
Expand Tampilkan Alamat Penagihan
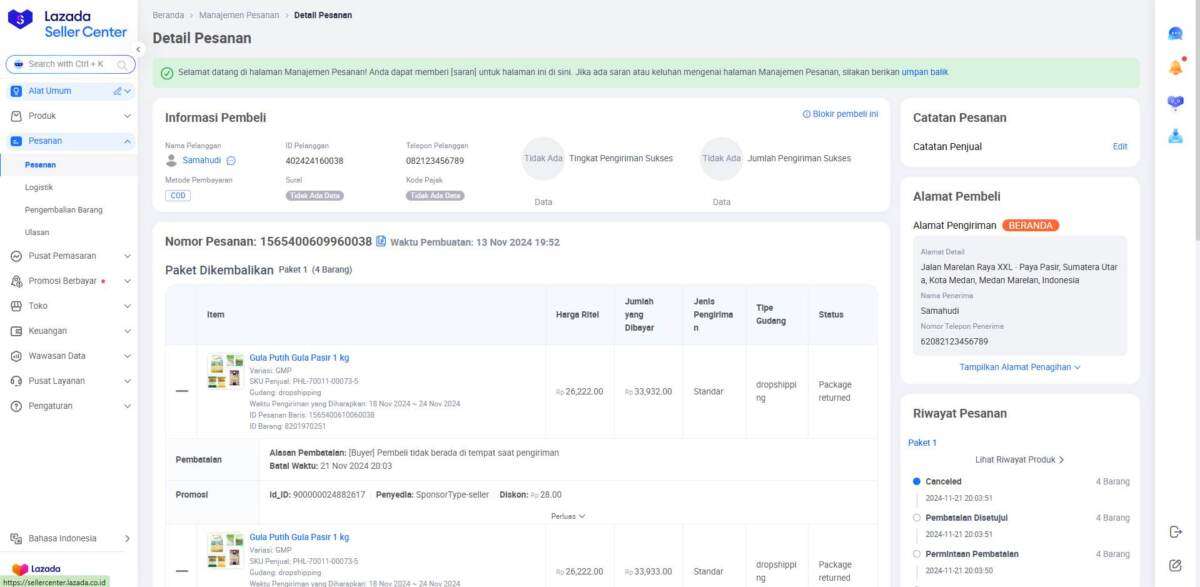[1020, 367]
